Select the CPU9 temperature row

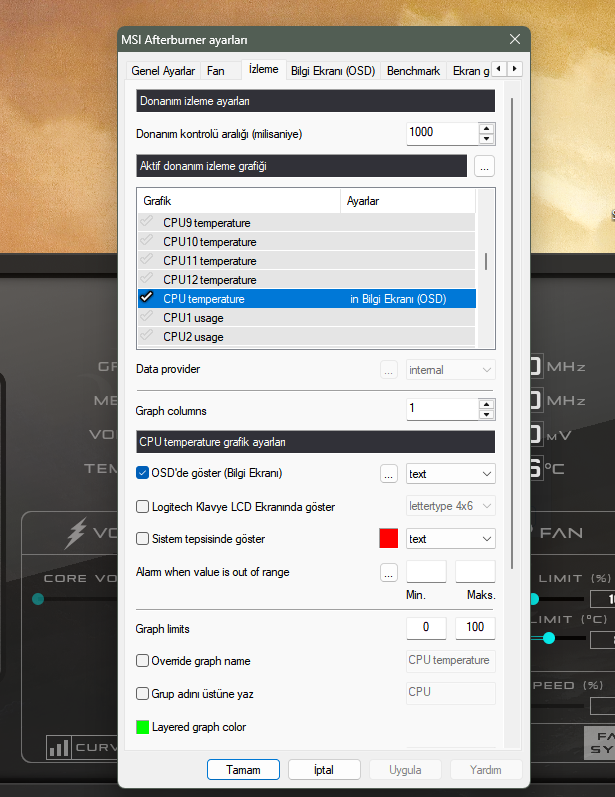tap(306, 223)
